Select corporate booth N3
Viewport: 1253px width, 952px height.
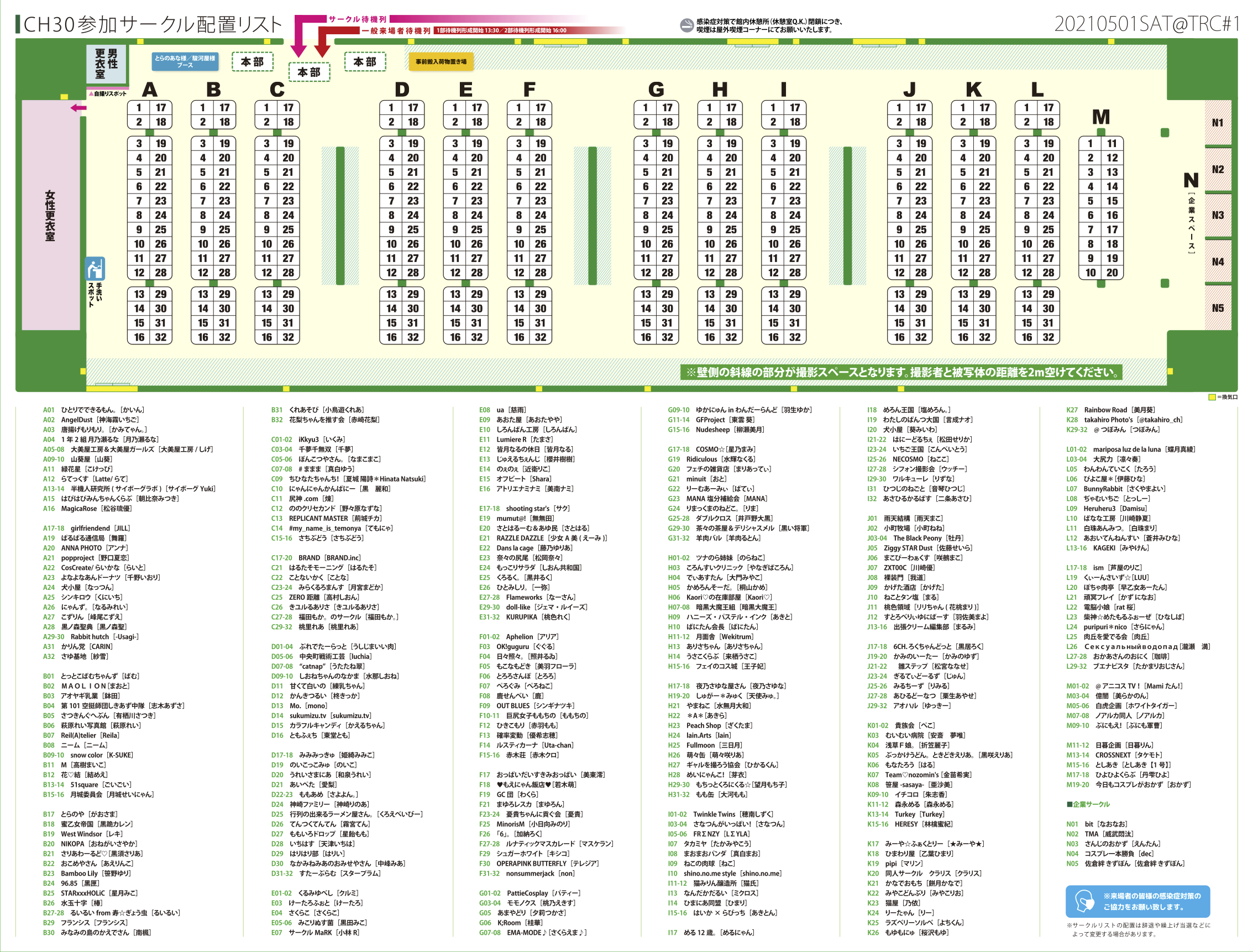(x=1218, y=216)
